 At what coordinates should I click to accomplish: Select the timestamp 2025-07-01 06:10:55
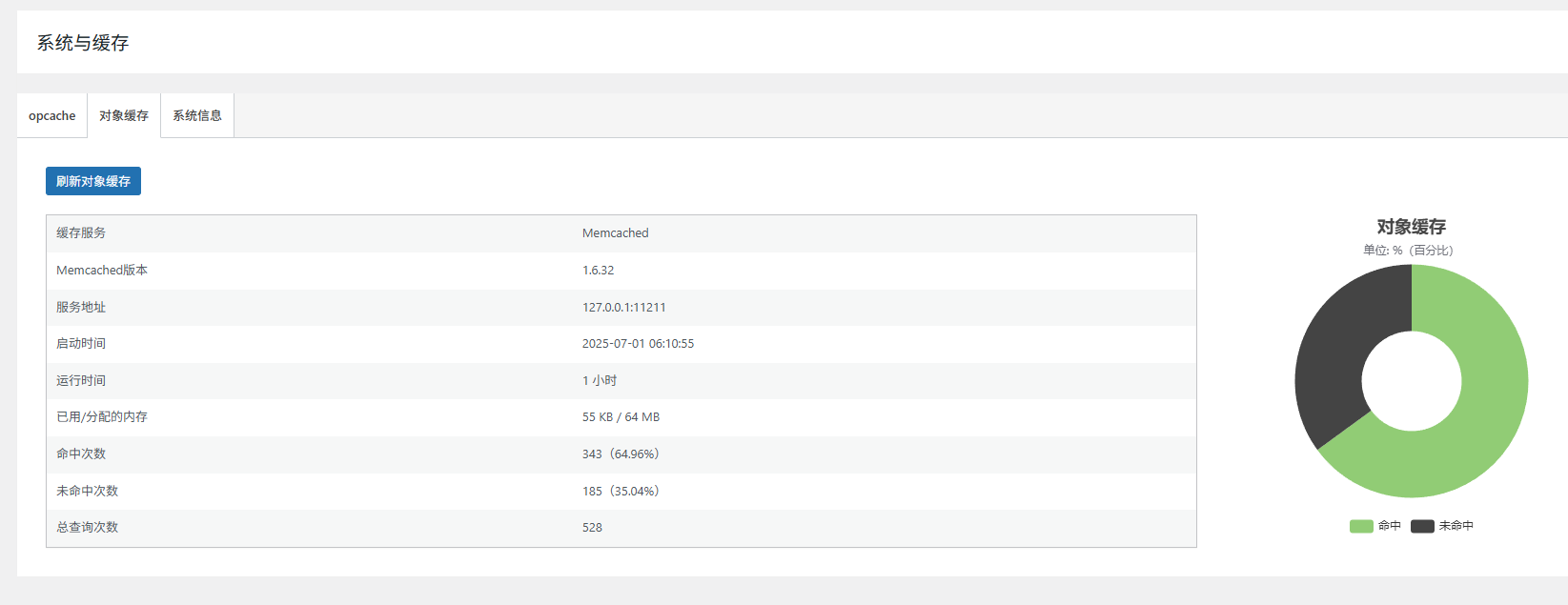click(x=639, y=343)
